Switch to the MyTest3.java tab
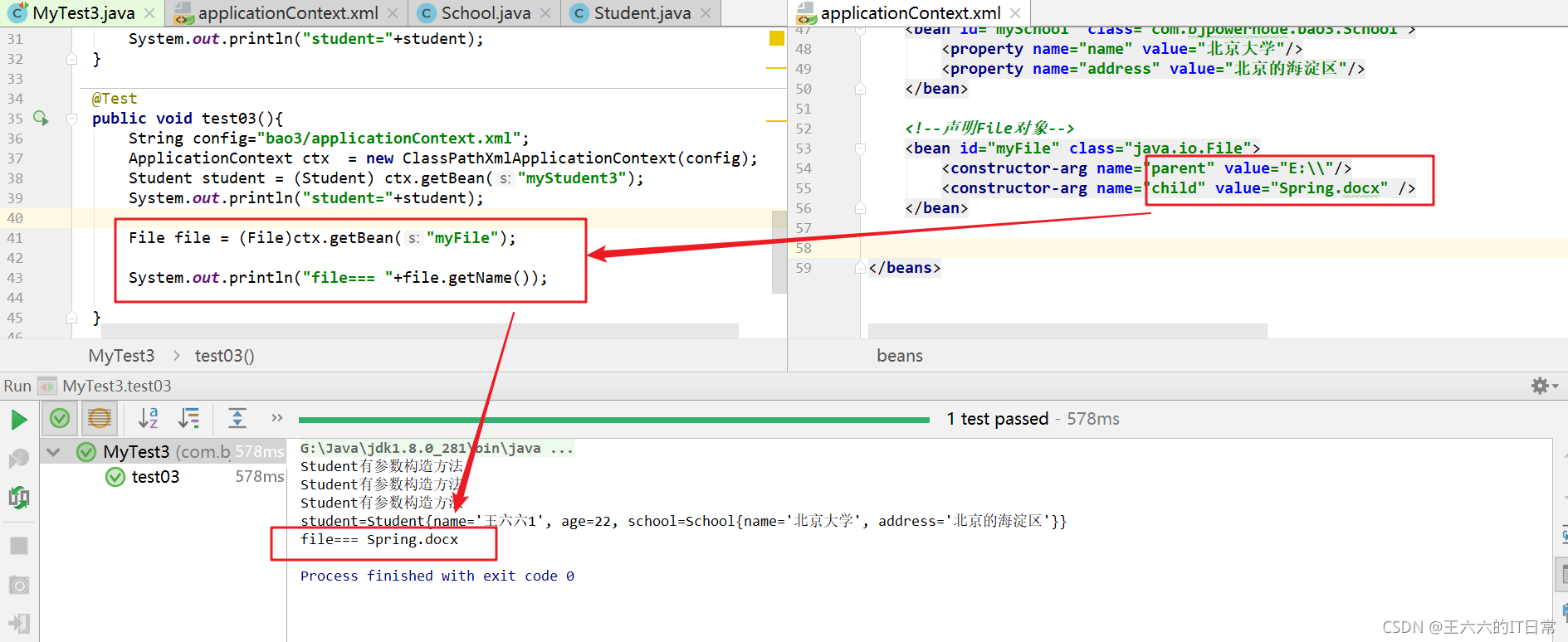The image size is (1568, 642). (x=84, y=13)
